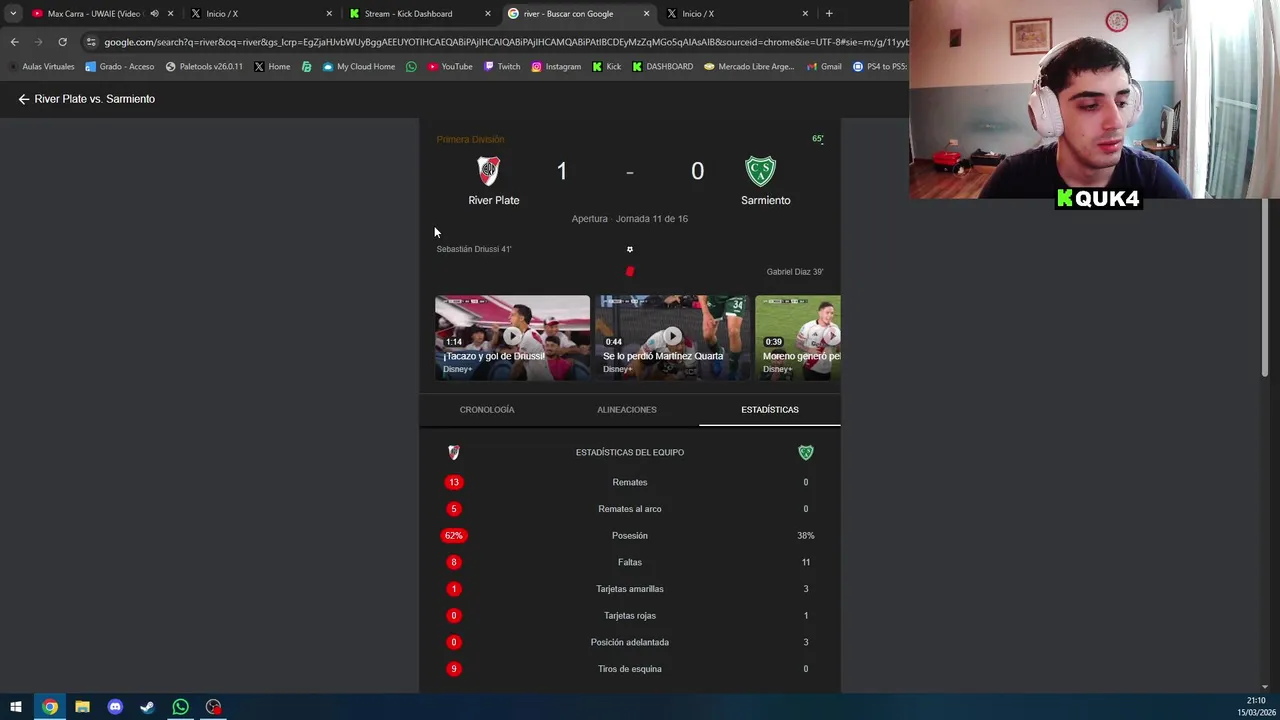Click the River 62% possession badge
Viewport: 1280px width, 720px height.
pyautogui.click(x=454, y=536)
